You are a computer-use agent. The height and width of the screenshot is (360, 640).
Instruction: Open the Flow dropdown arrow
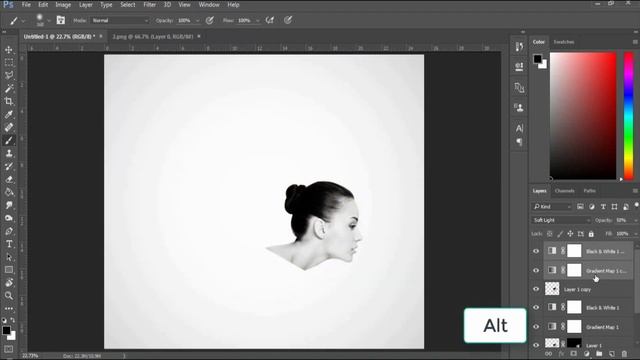pyautogui.click(x=258, y=20)
